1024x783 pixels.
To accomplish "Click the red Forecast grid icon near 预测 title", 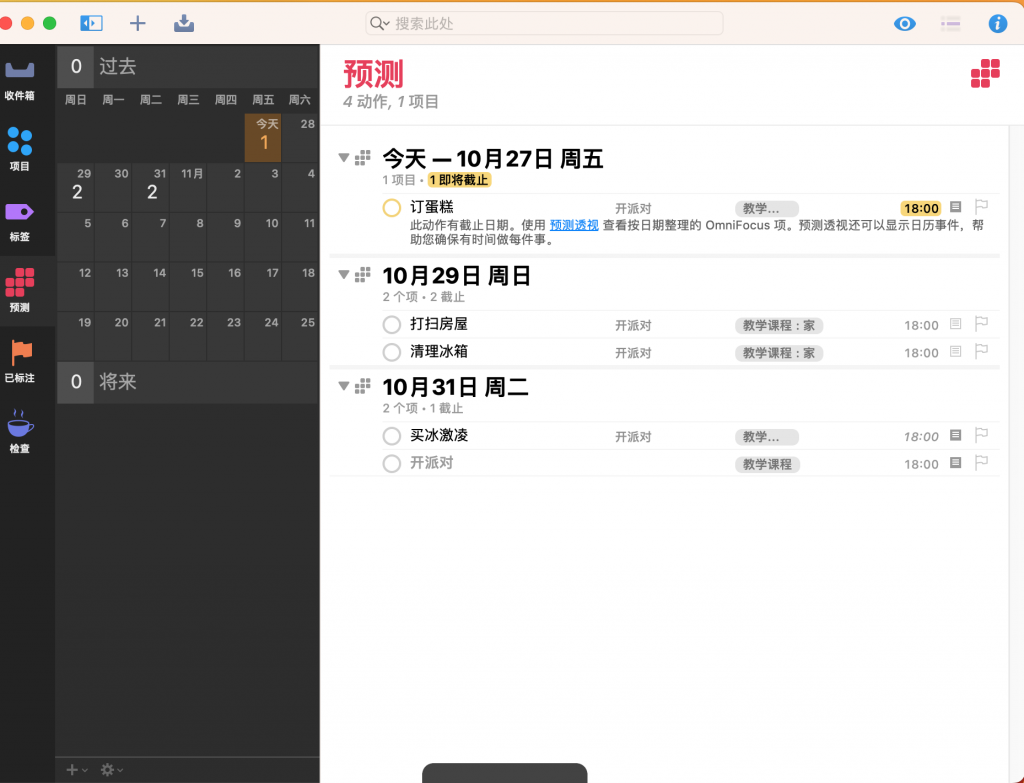I will click(x=985, y=73).
